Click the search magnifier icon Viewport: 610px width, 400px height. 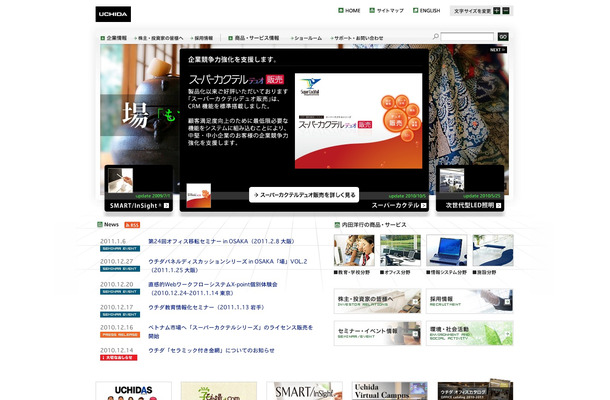click(436, 37)
